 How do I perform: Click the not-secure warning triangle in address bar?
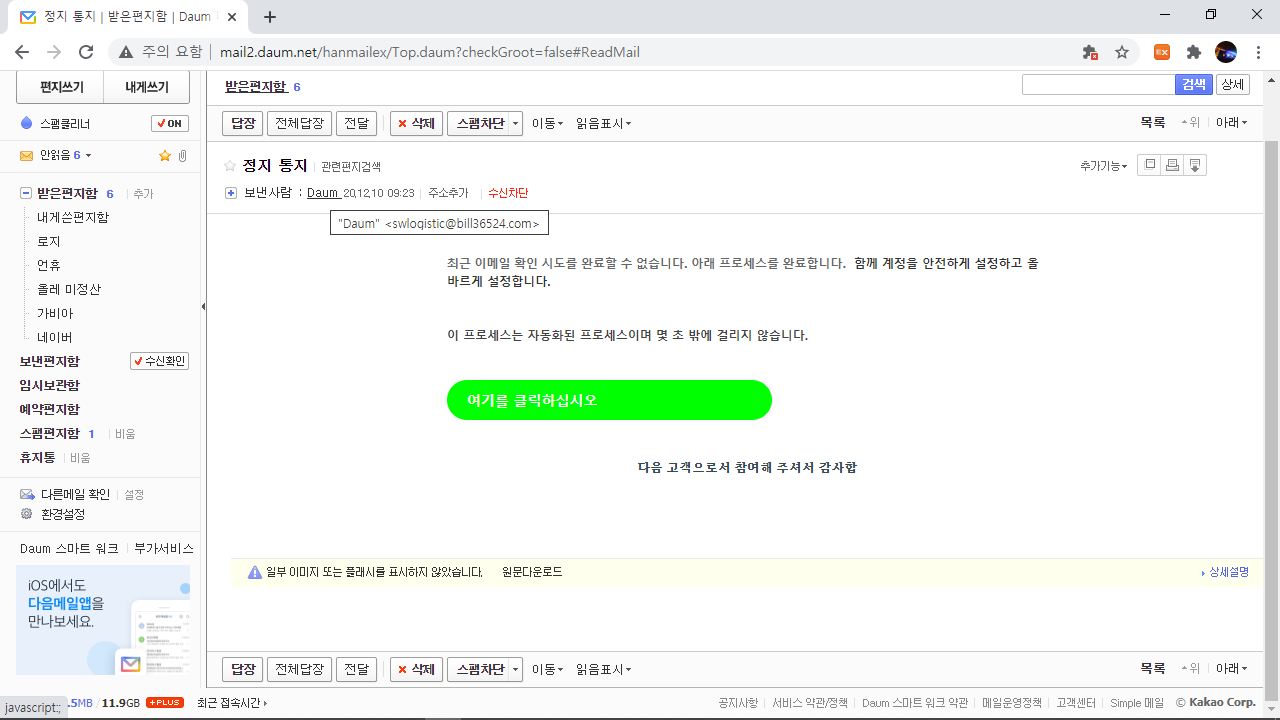pos(126,52)
